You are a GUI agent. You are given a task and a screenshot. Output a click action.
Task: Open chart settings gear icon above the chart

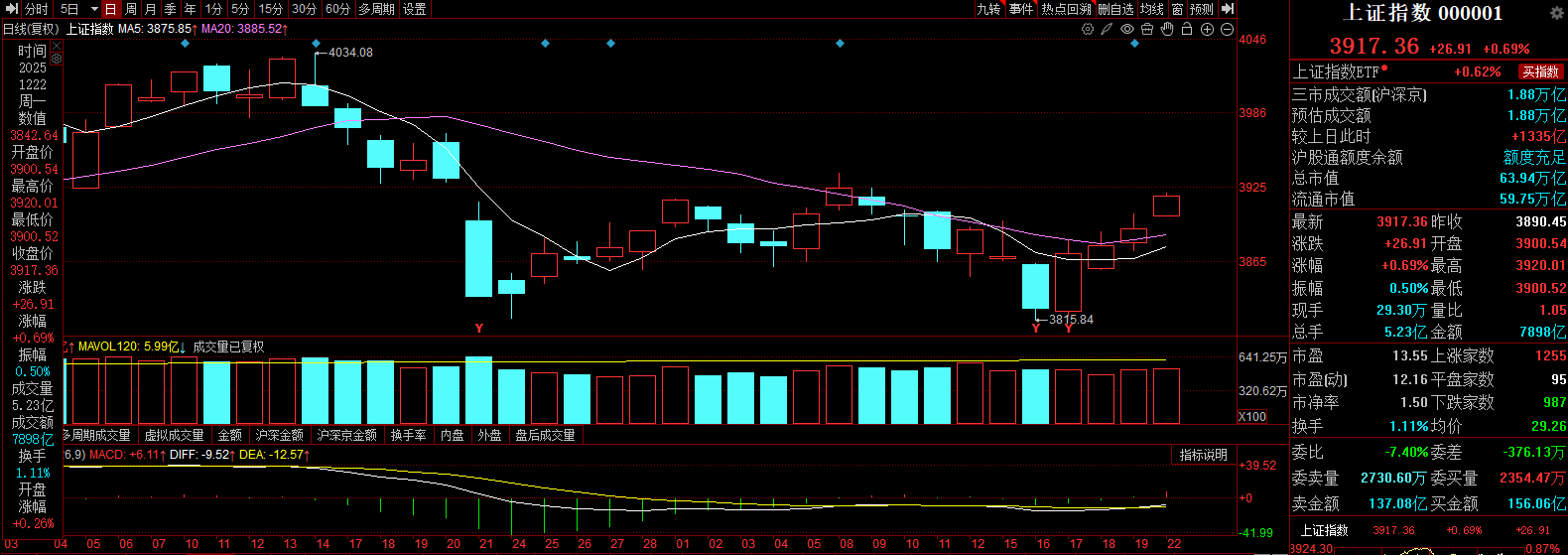click(1088, 30)
